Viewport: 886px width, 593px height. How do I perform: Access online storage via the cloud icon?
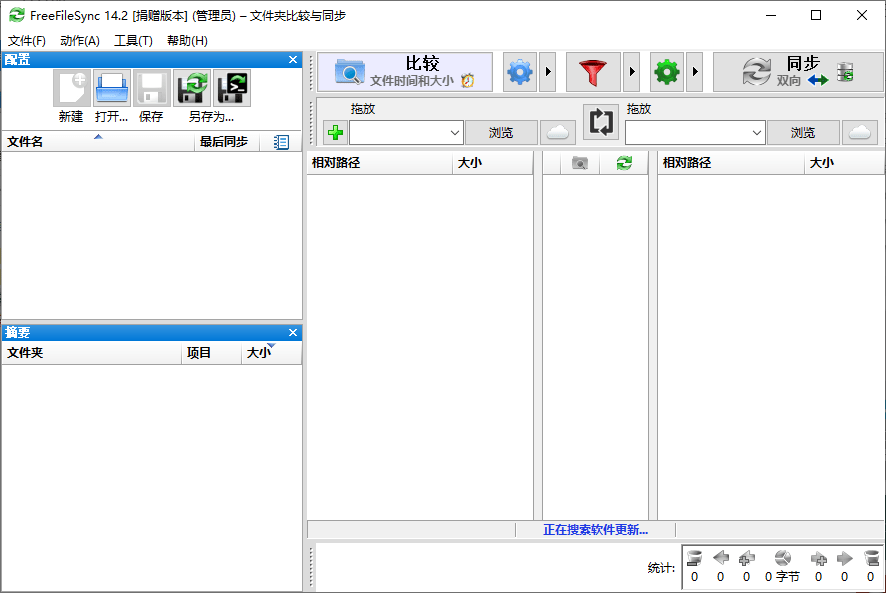tap(558, 131)
